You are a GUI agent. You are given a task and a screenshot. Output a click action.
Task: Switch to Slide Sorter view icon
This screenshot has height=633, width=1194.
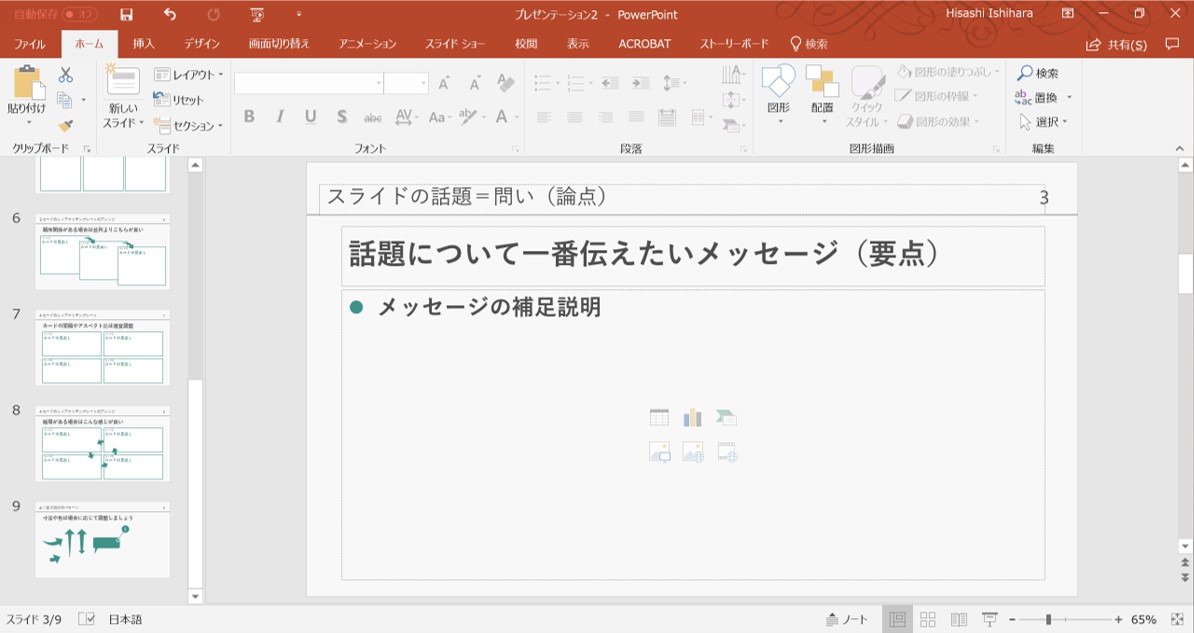[x=928, y=619]
